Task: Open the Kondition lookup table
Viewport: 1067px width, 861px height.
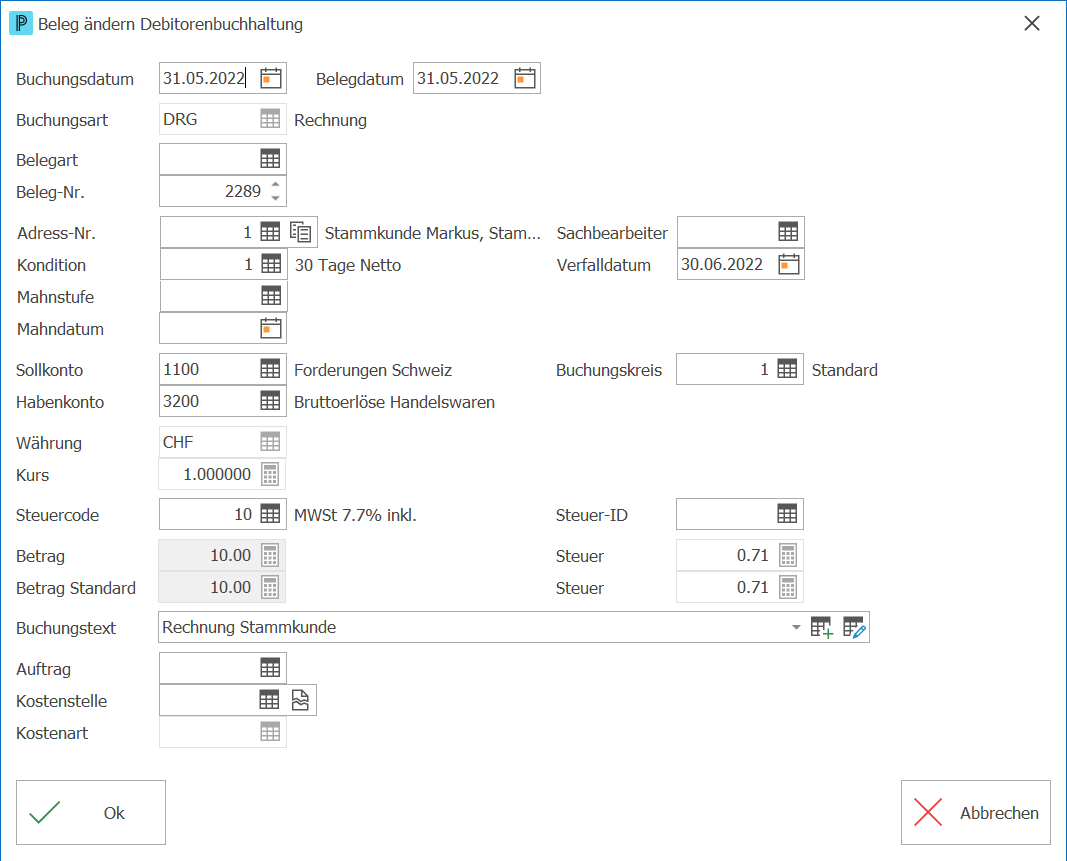Action: point(271,264)
